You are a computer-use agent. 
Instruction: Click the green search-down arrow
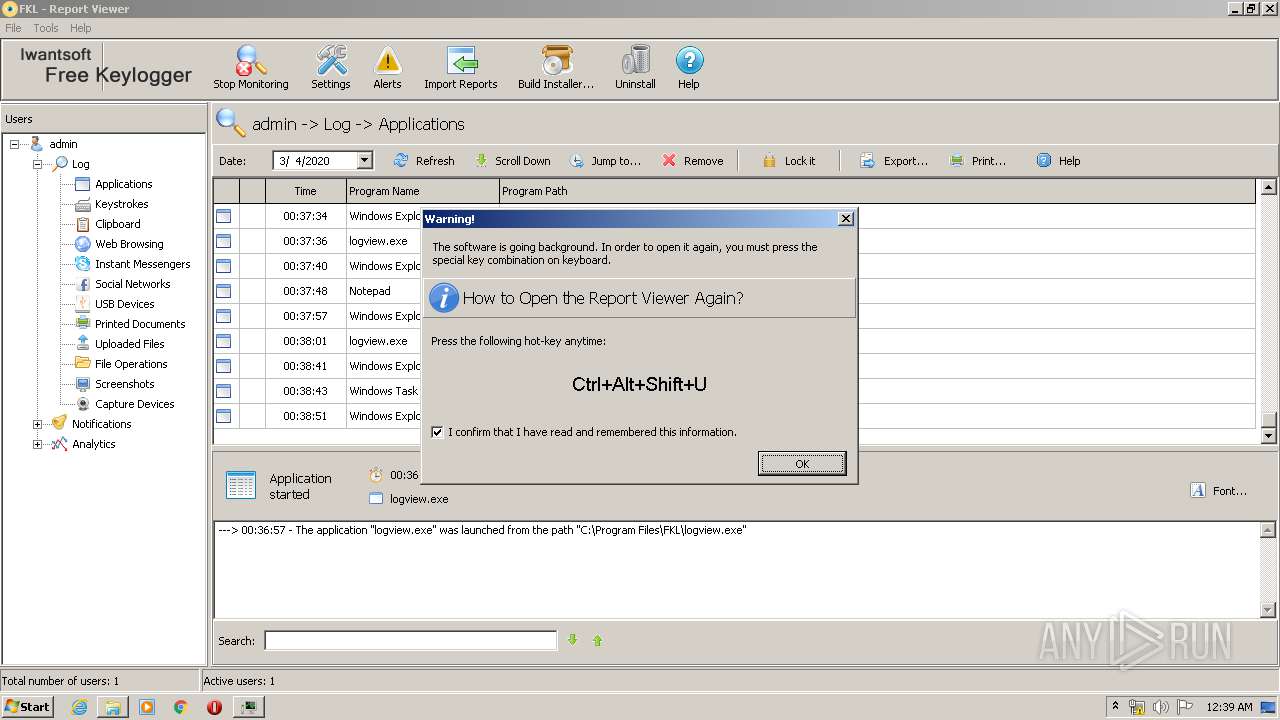572,640
